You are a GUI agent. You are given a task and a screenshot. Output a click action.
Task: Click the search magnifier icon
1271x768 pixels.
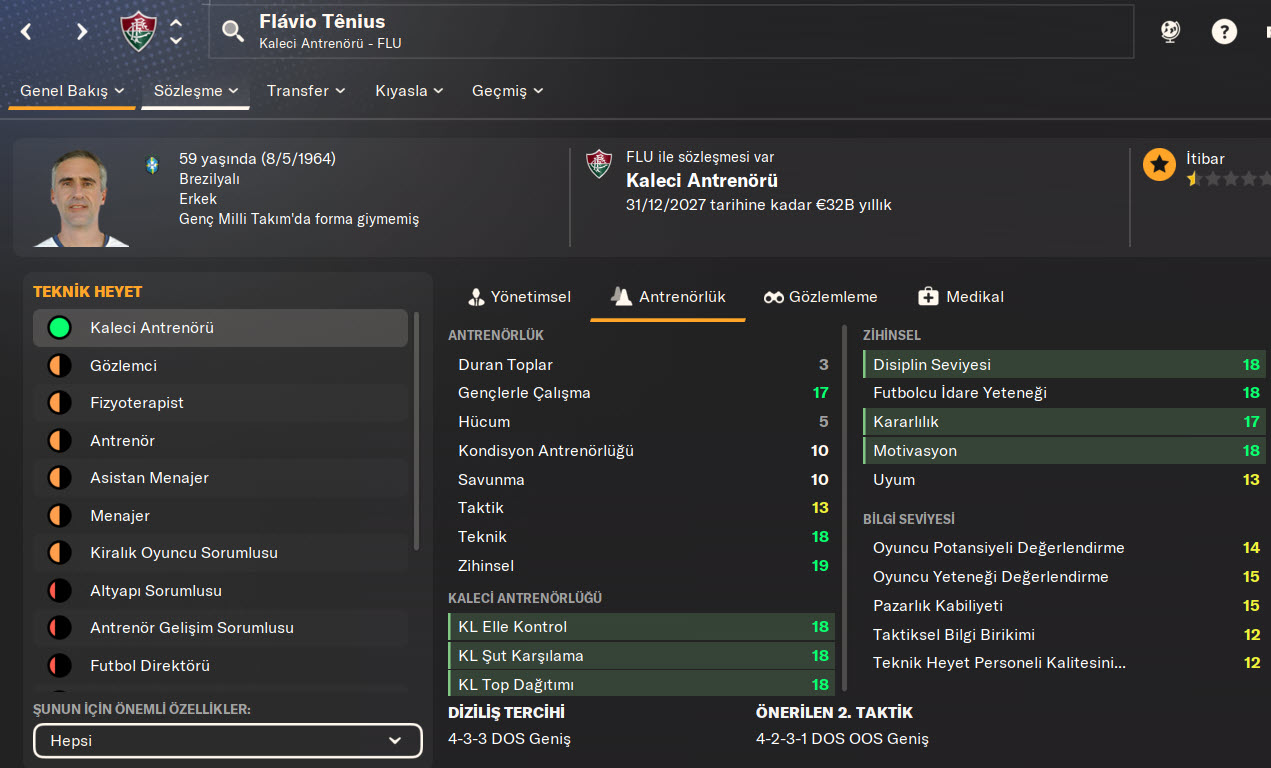pyautogui.click(x=233, y=31)
